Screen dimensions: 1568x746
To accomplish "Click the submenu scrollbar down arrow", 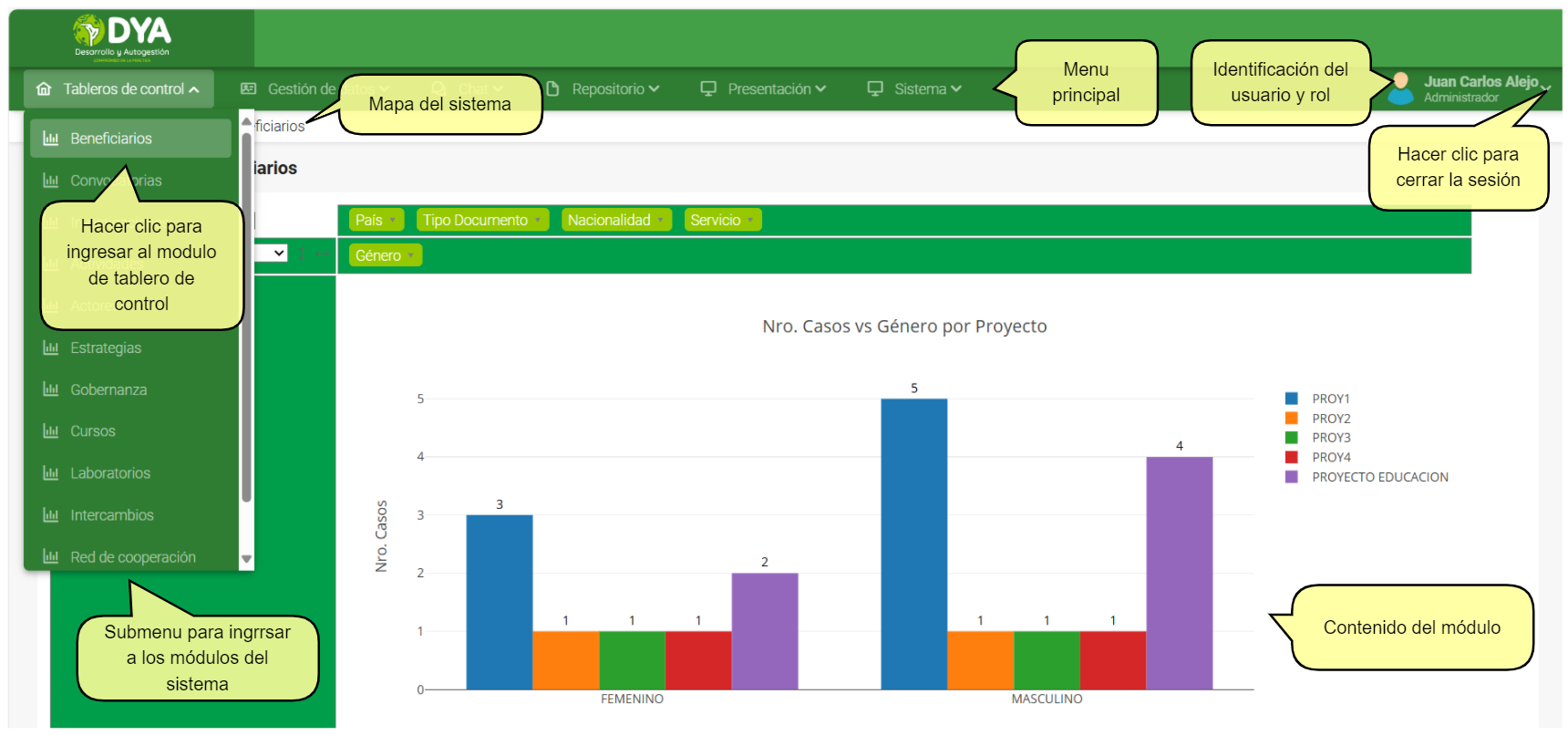I will coord(246,559).
